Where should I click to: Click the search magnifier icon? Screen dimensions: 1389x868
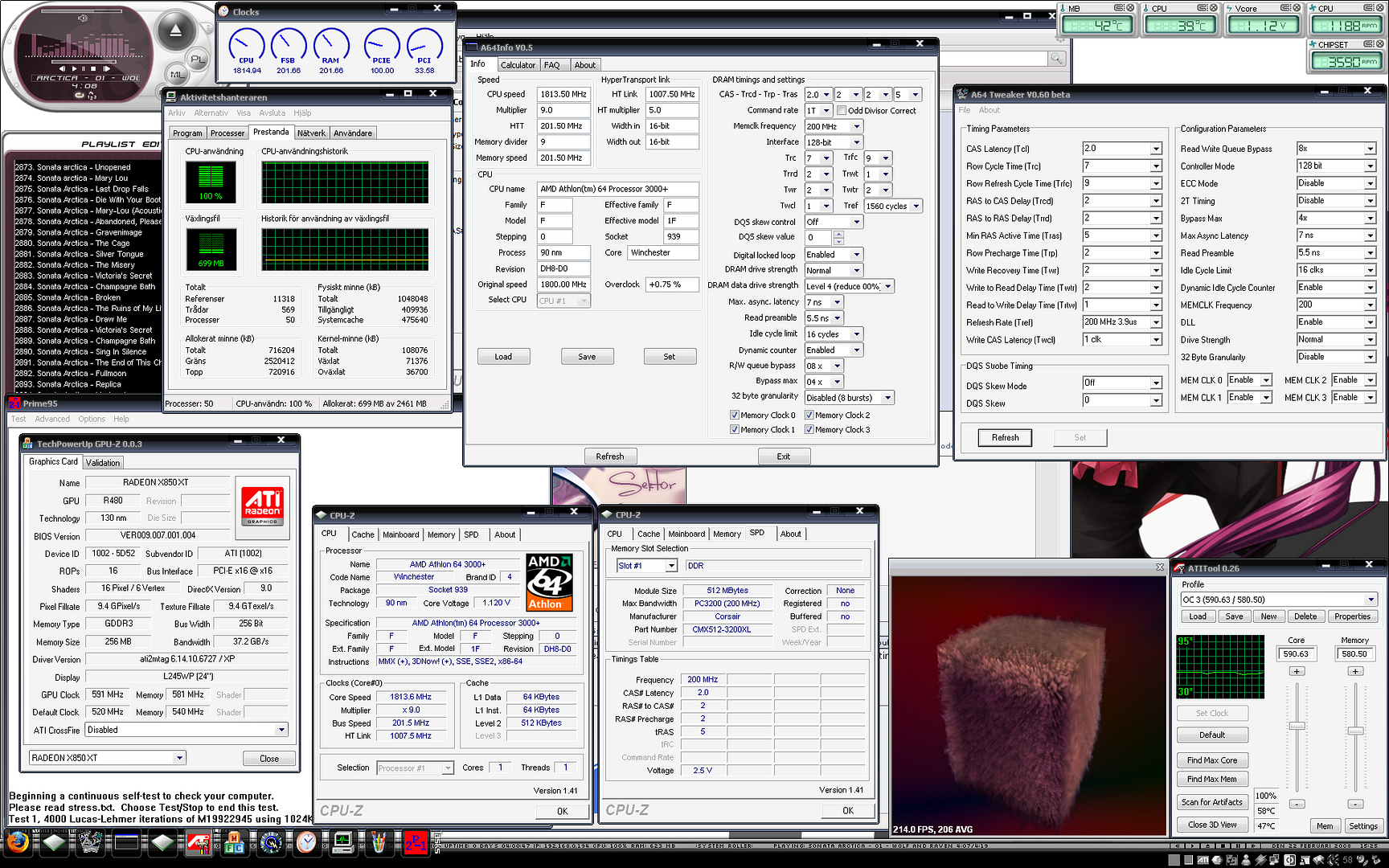1056,59
